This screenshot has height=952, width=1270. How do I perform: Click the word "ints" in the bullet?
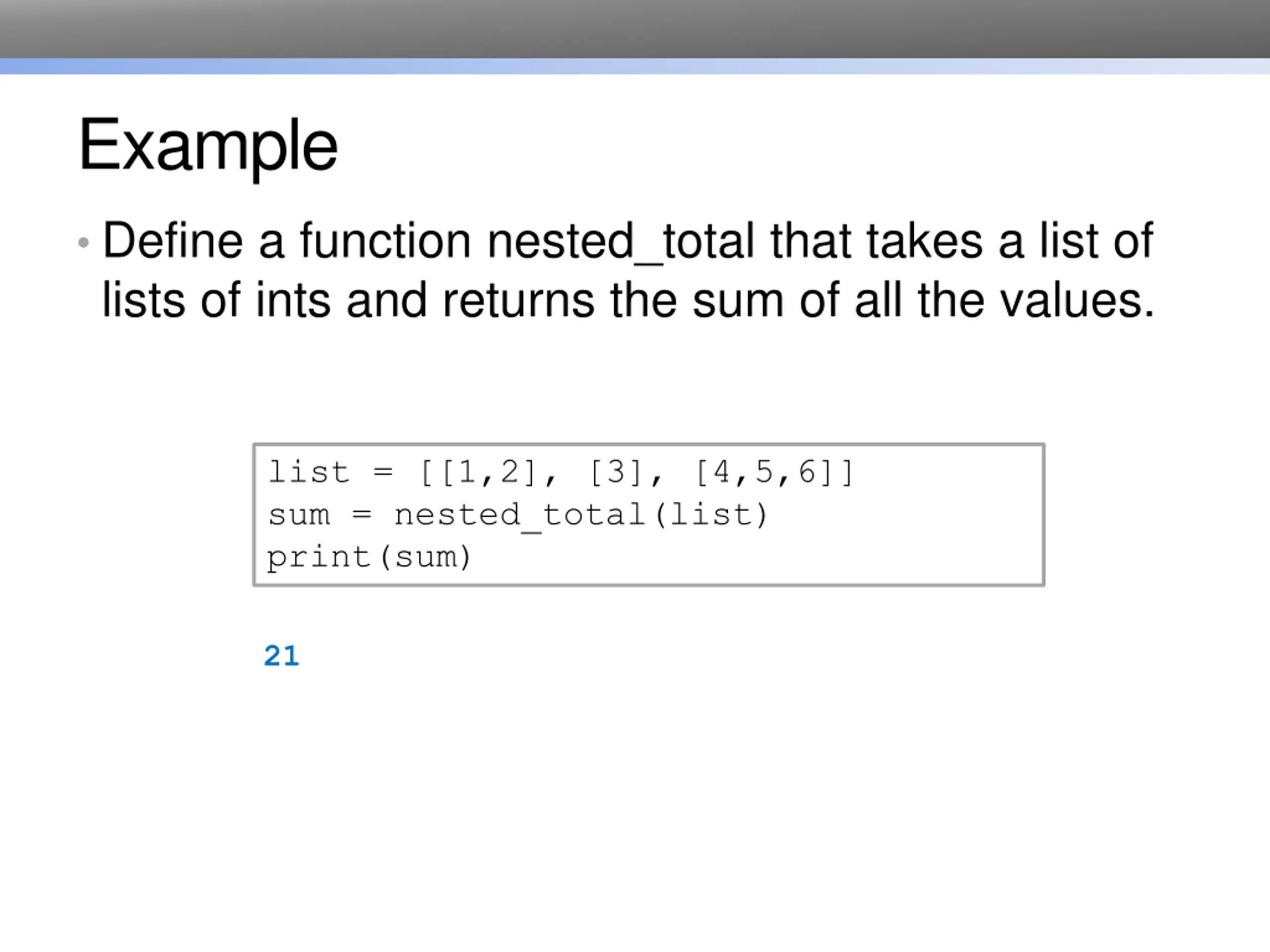pyautogui.click(x=293, y=300)
